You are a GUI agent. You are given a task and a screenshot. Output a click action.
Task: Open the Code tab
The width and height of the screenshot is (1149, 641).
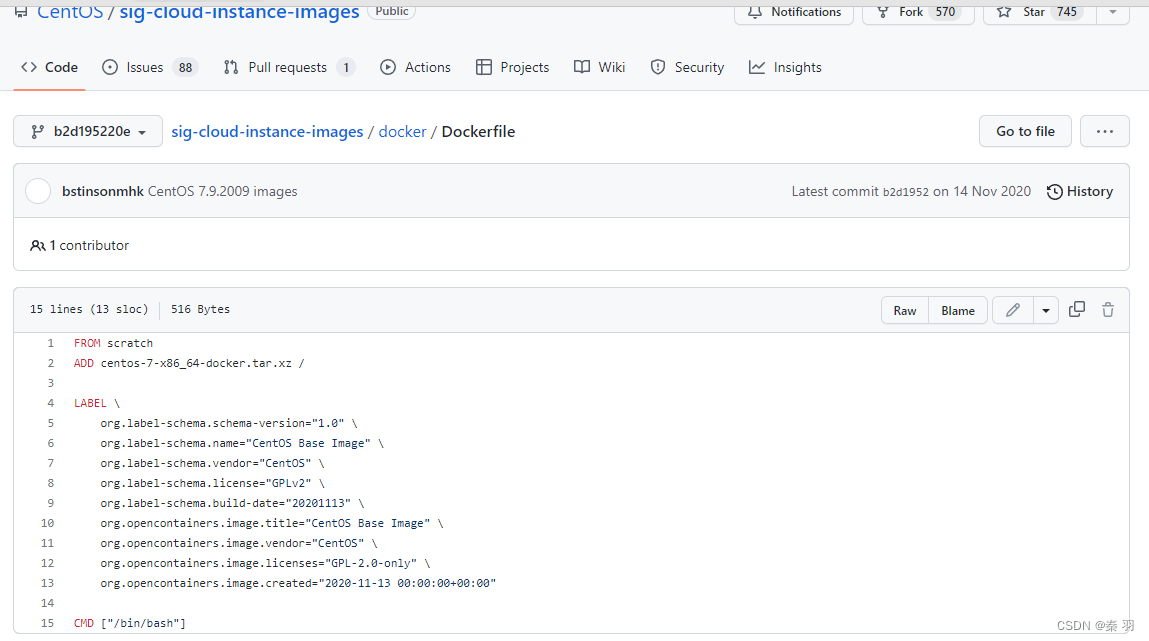49,67
